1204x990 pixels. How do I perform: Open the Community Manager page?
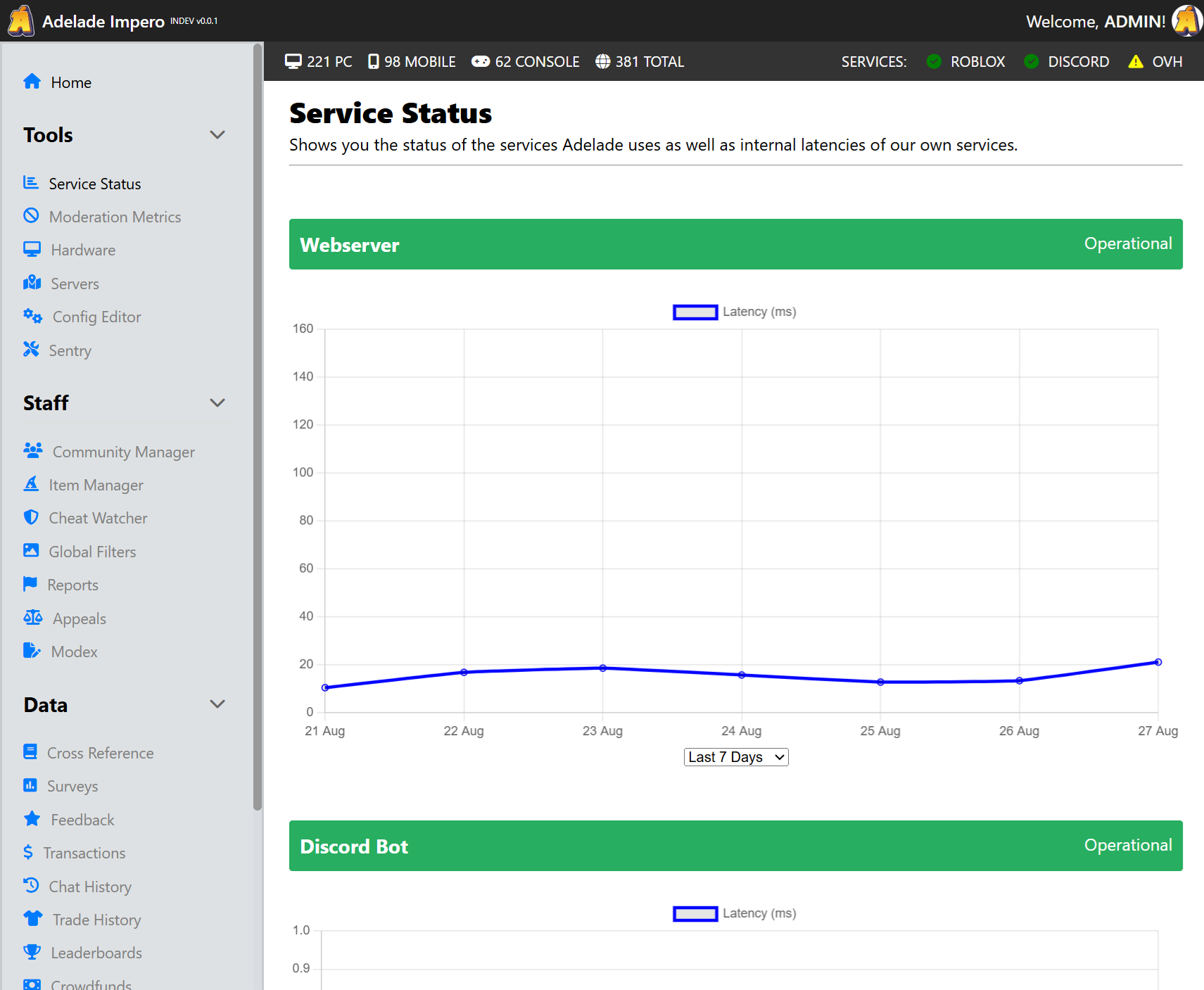pos(123,451)
